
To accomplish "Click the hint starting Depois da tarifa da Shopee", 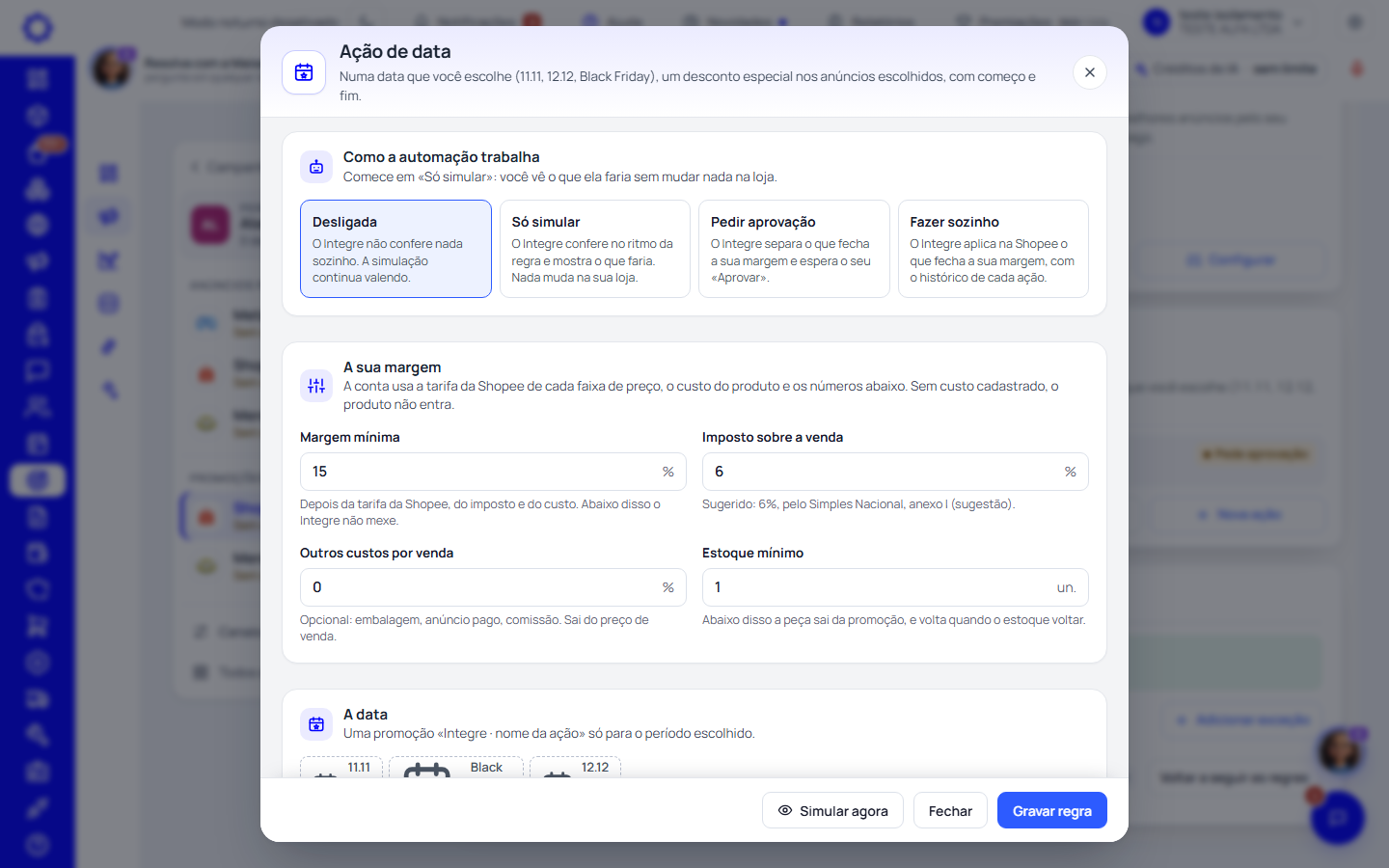I will [x=480, y=512].
